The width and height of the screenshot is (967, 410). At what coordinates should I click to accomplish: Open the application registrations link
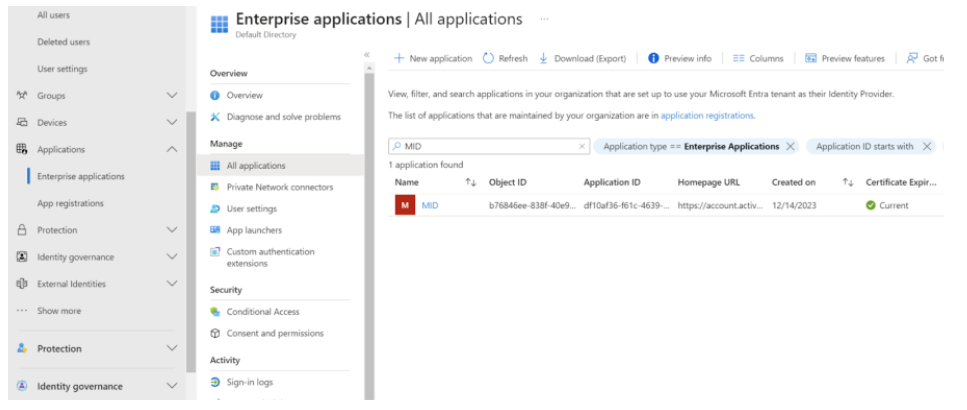[x=707, y=116]
